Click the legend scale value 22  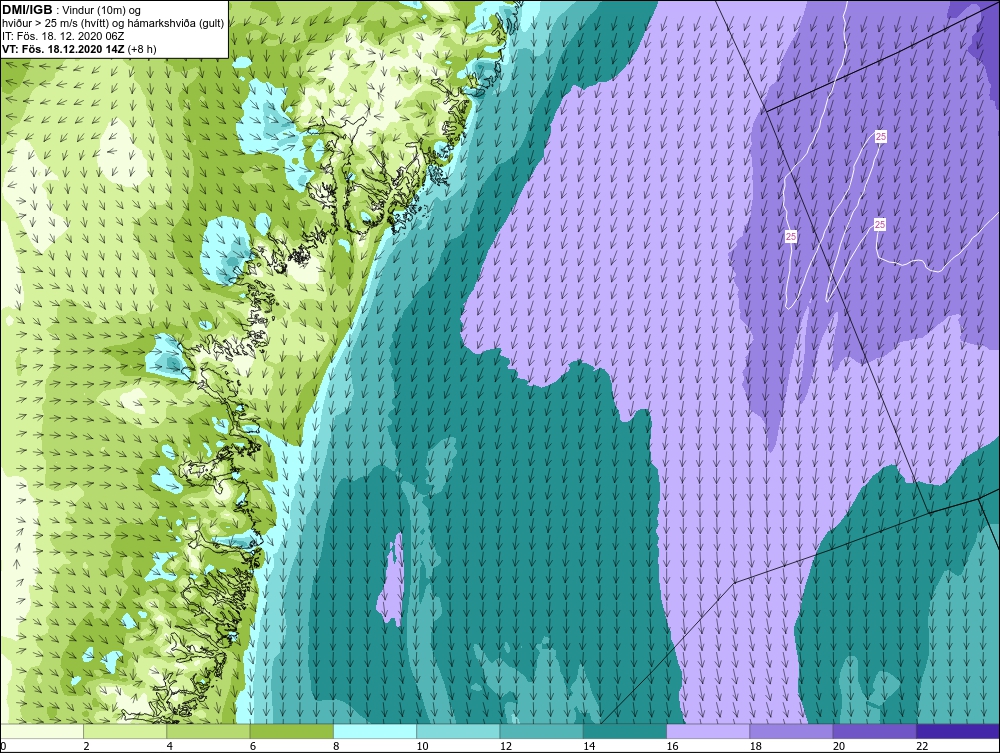(x=922, y=747)
